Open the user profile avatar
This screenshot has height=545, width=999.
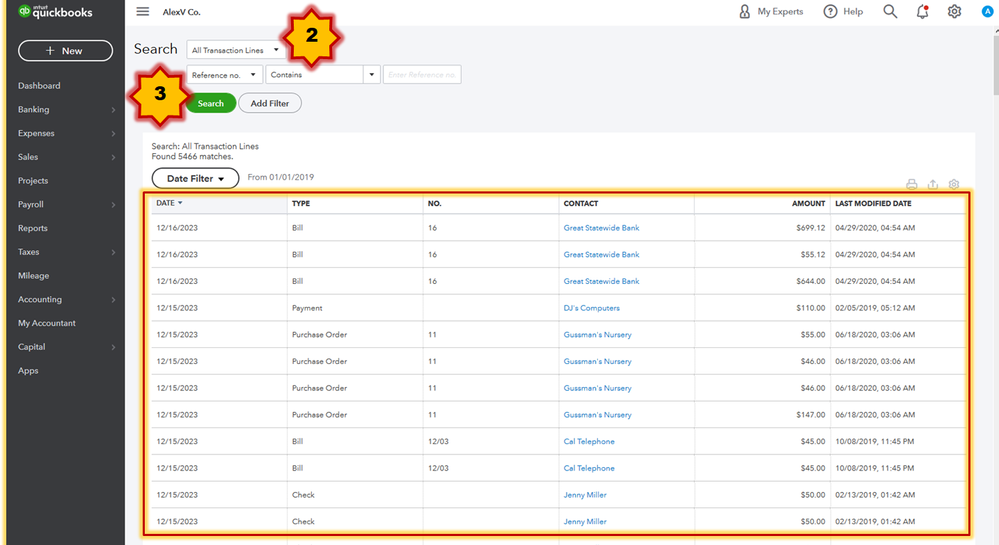[x=987, y=11]
